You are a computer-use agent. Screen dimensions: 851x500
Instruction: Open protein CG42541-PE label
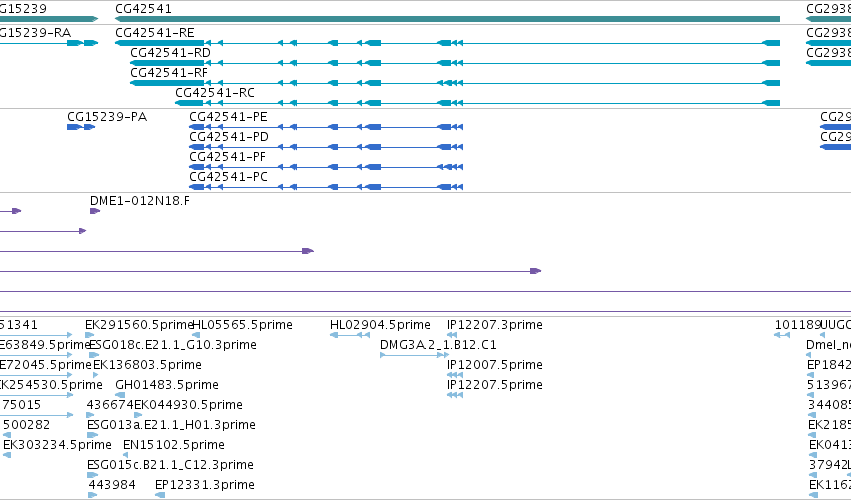(x=228, y=117)
